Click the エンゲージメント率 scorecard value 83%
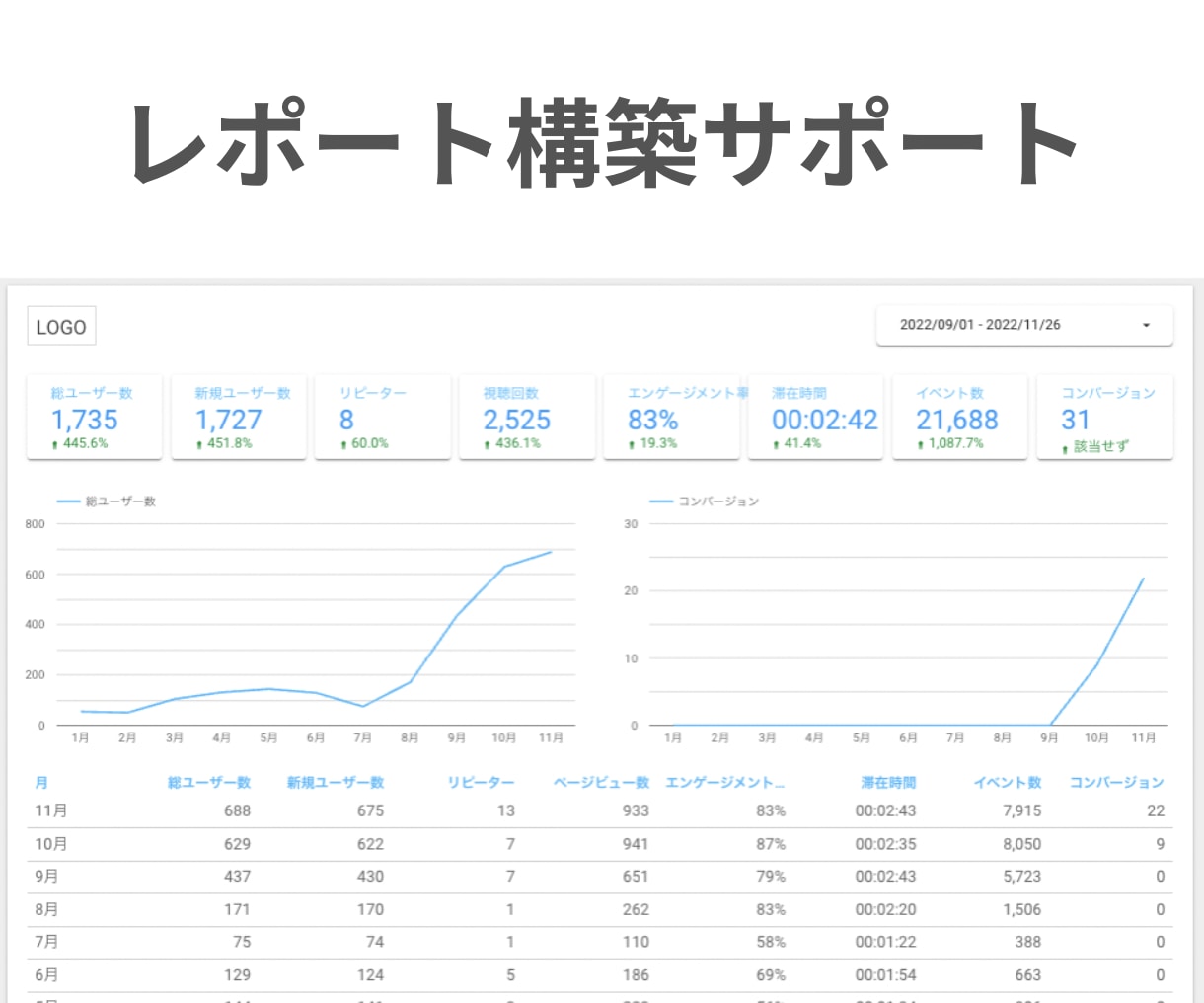 [653, 420]
